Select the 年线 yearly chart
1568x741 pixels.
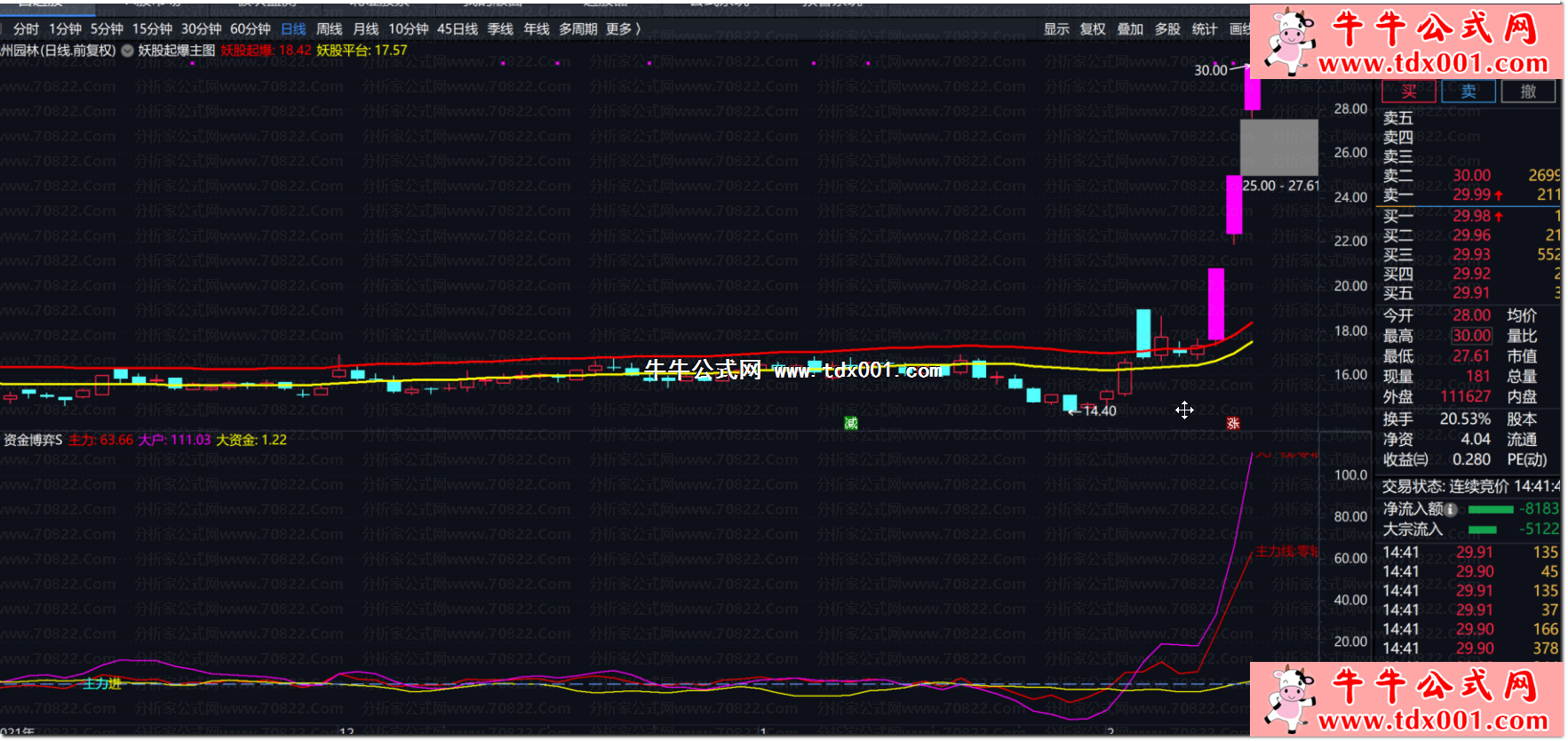click(536, 29)
